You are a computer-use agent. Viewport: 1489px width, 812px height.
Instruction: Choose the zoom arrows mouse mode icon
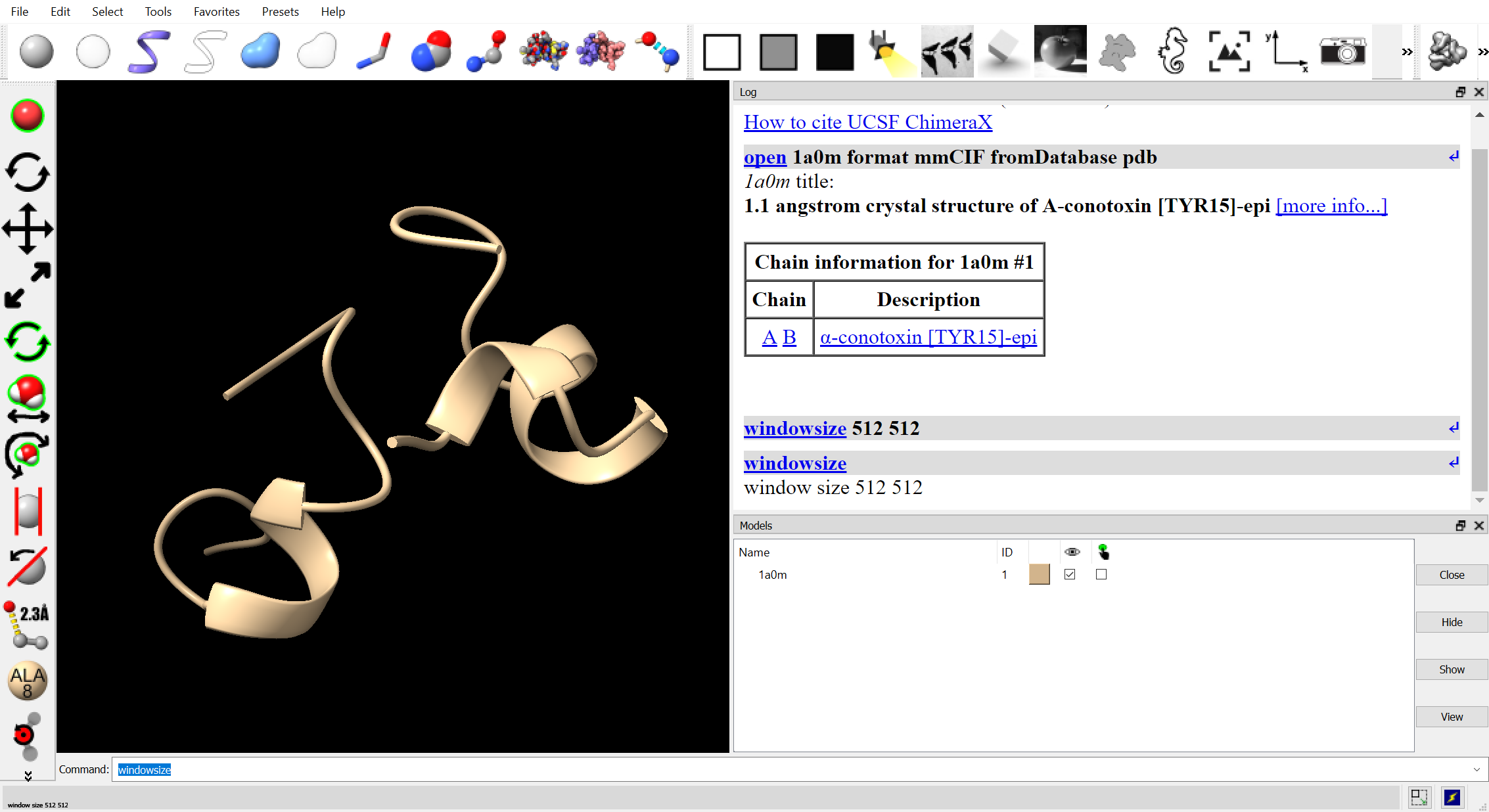click(x=28, y=285)
